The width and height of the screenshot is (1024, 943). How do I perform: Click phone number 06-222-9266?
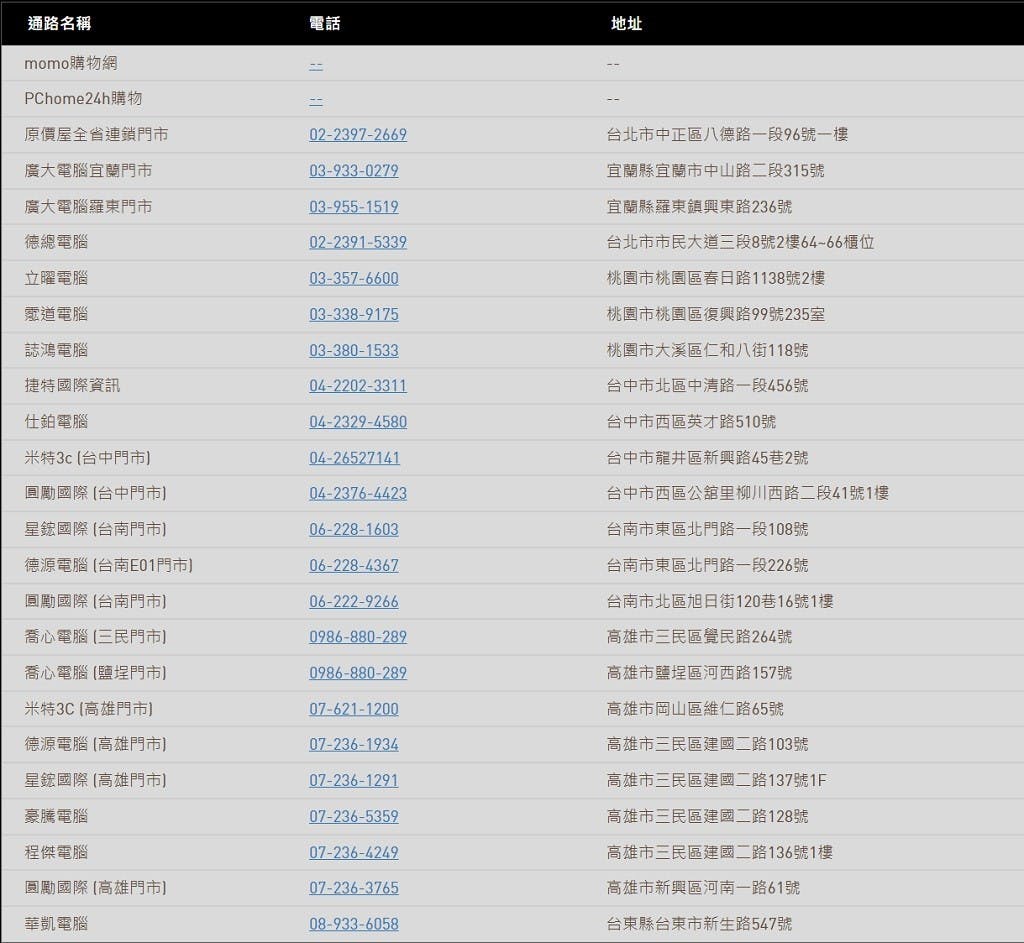click(354, 601)
